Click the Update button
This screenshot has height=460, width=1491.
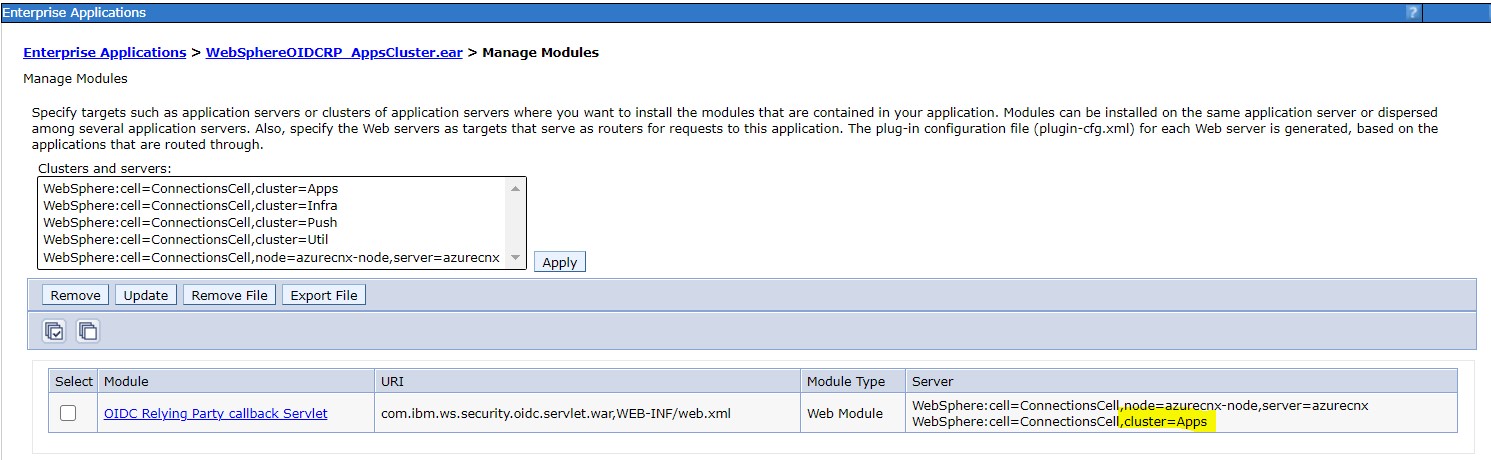click(x=146, y=295)
